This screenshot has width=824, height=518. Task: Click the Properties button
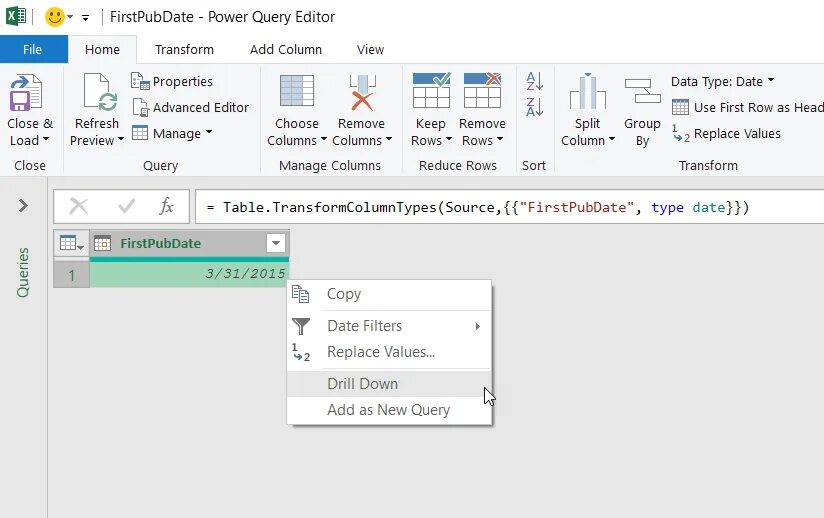coord(172,81)
